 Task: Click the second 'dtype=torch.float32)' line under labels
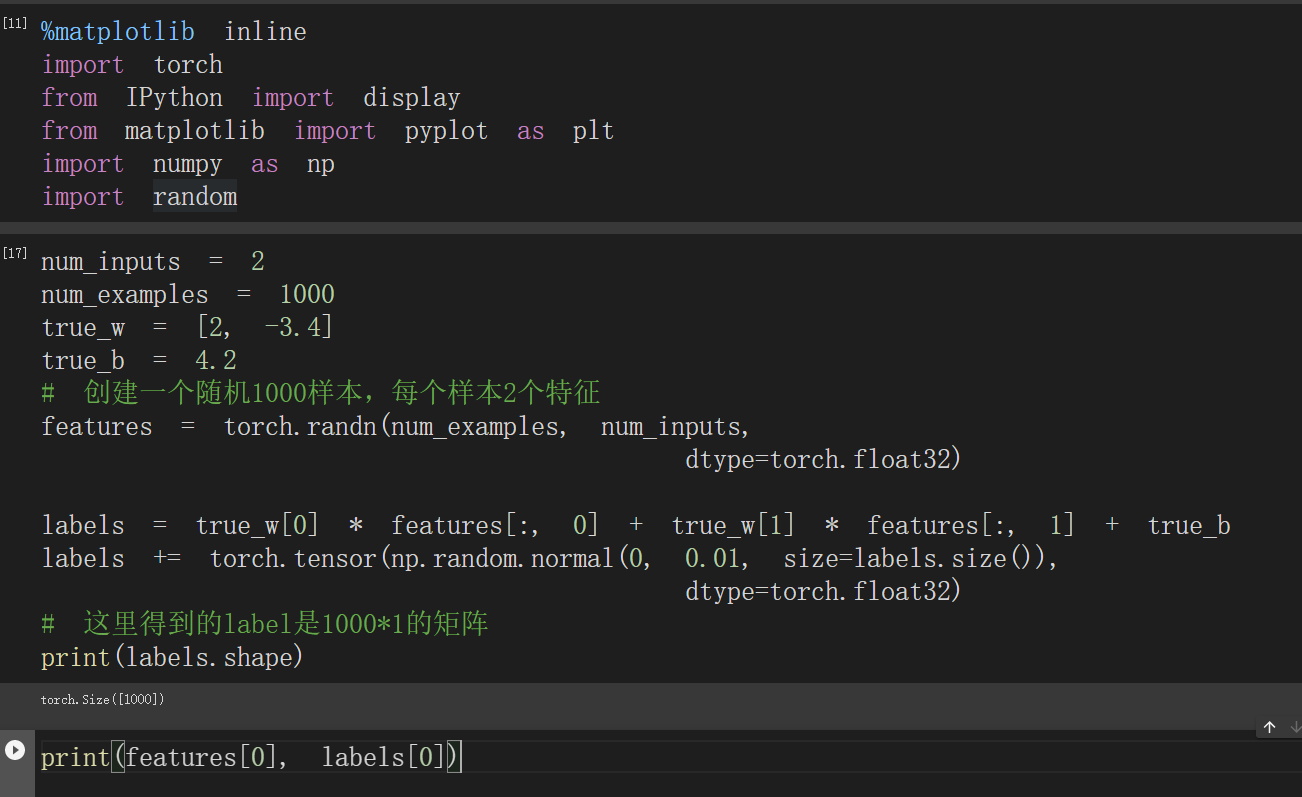[823, 592]
